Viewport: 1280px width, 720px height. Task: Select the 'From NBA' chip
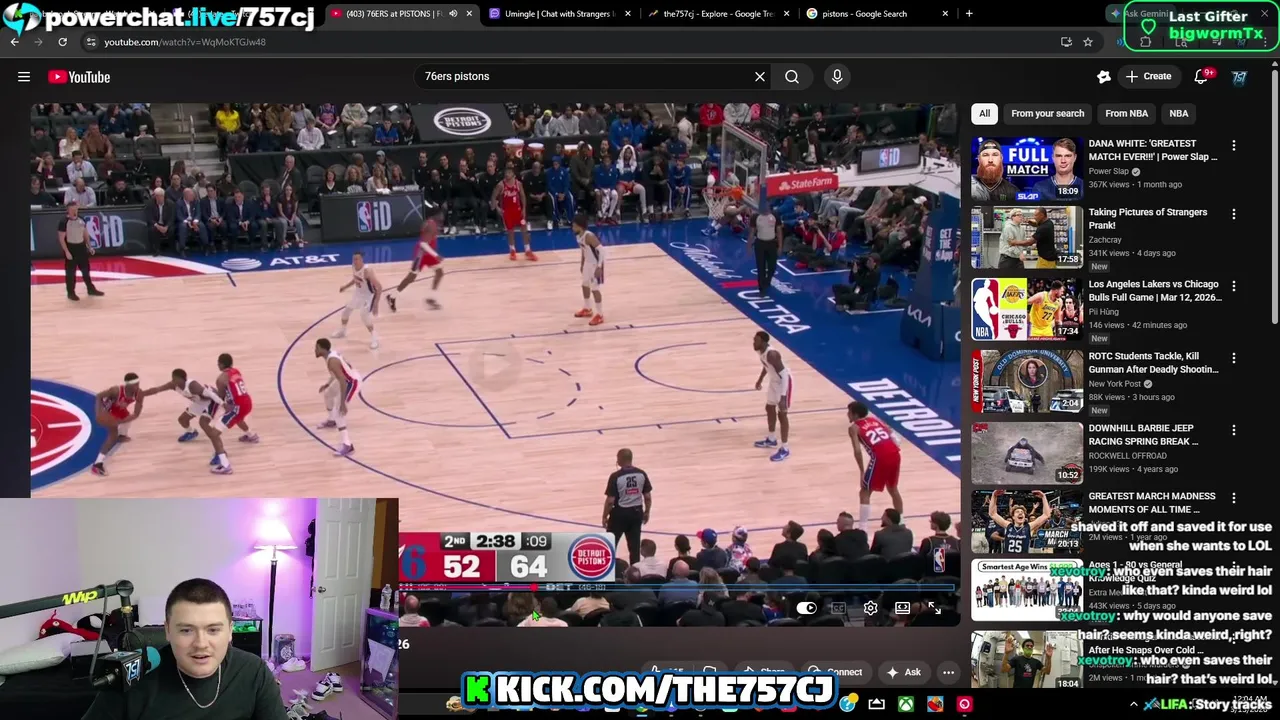(x=1126, y=114)
